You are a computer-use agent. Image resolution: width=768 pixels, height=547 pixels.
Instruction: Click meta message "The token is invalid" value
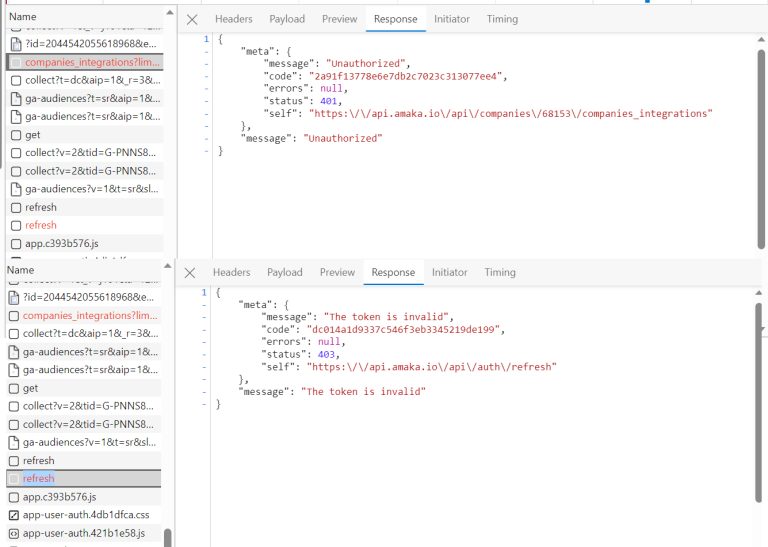click(386, 316)
